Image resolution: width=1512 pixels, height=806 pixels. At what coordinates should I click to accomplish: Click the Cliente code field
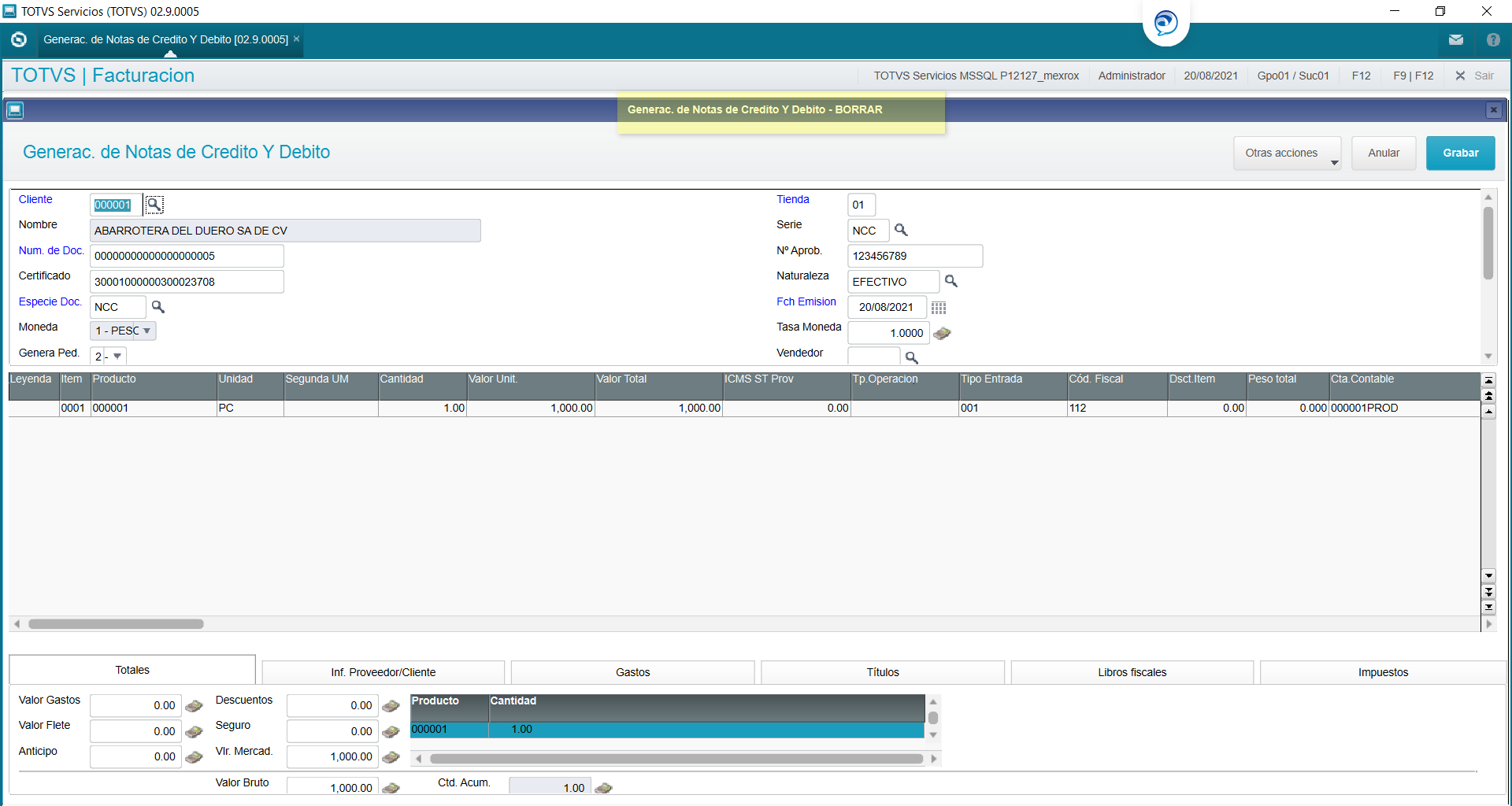(x=116, y=205)
